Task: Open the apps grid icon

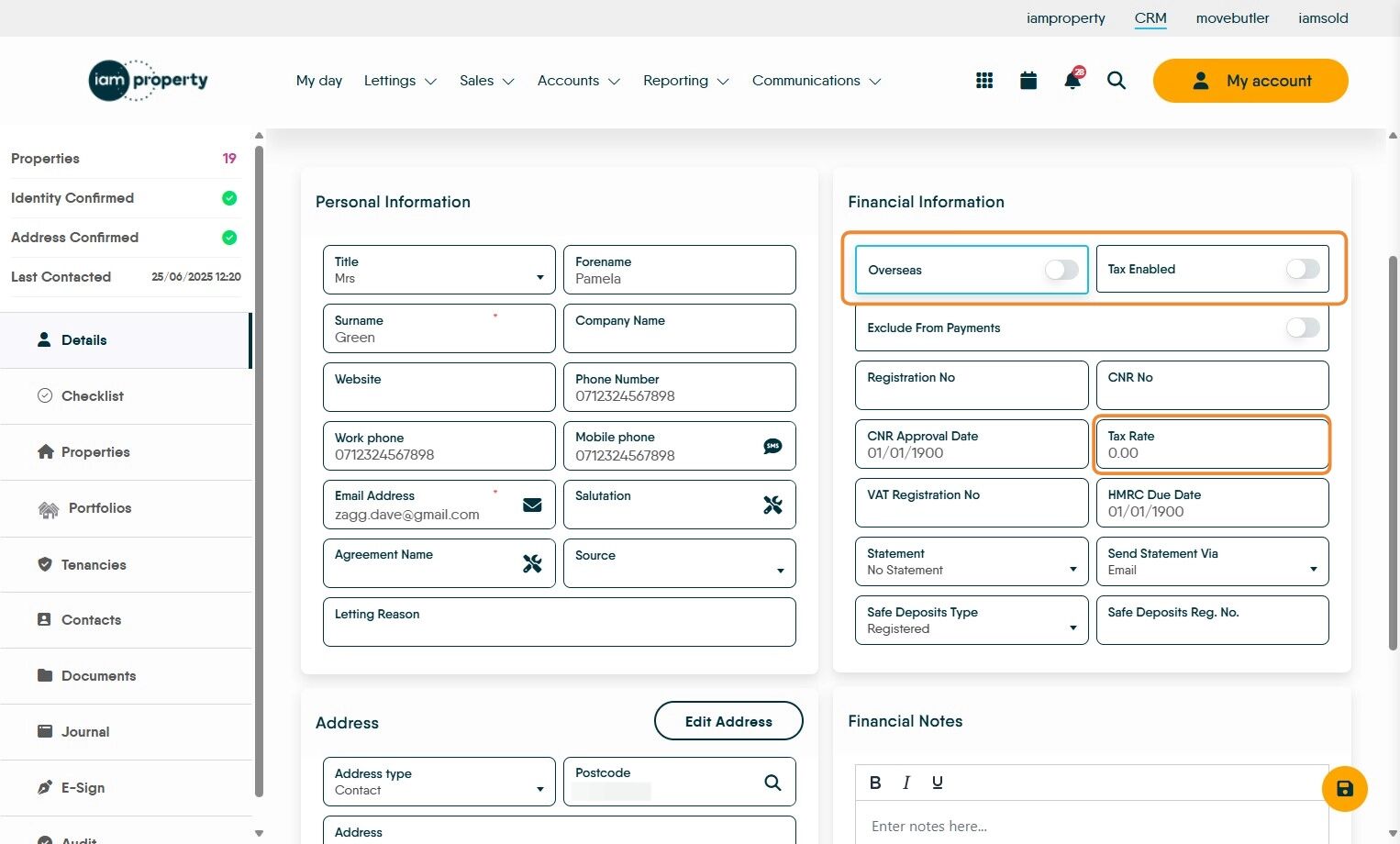Action: (x=984, y=81)
